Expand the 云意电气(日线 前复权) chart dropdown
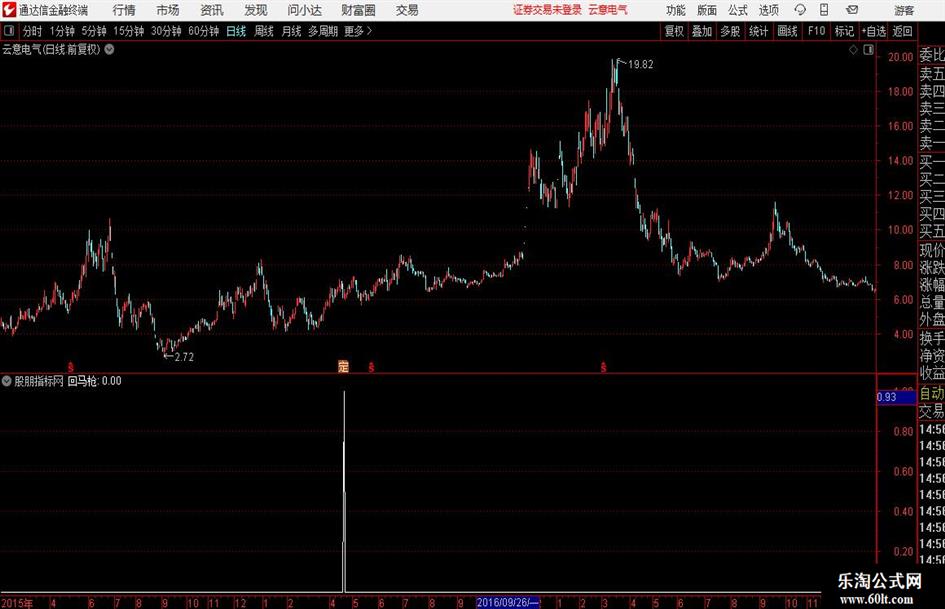This screenshot has width=945, height=609. coord(110,49)
